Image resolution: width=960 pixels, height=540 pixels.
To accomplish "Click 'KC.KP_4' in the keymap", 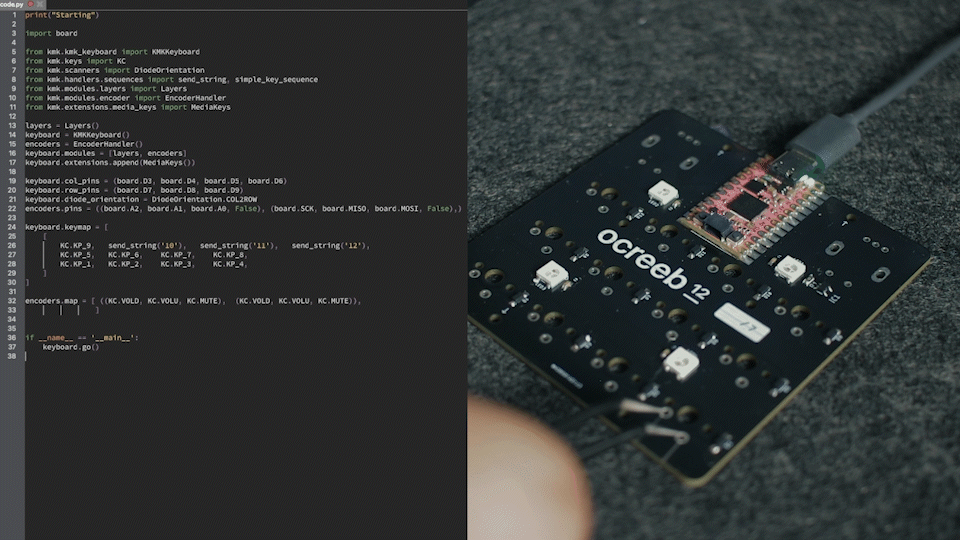I will [228, 264].
